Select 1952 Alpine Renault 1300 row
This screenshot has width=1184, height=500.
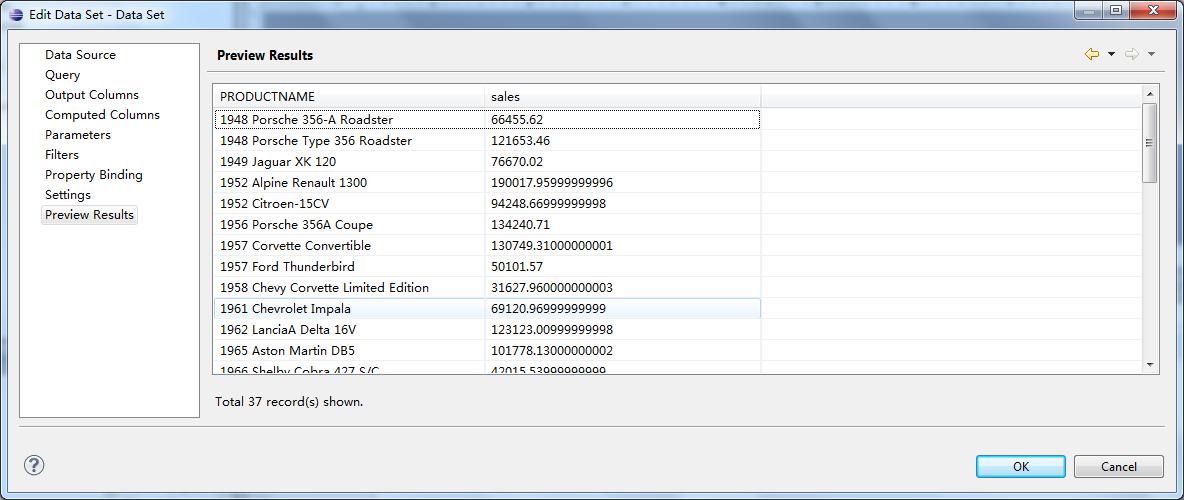[487, 183]
